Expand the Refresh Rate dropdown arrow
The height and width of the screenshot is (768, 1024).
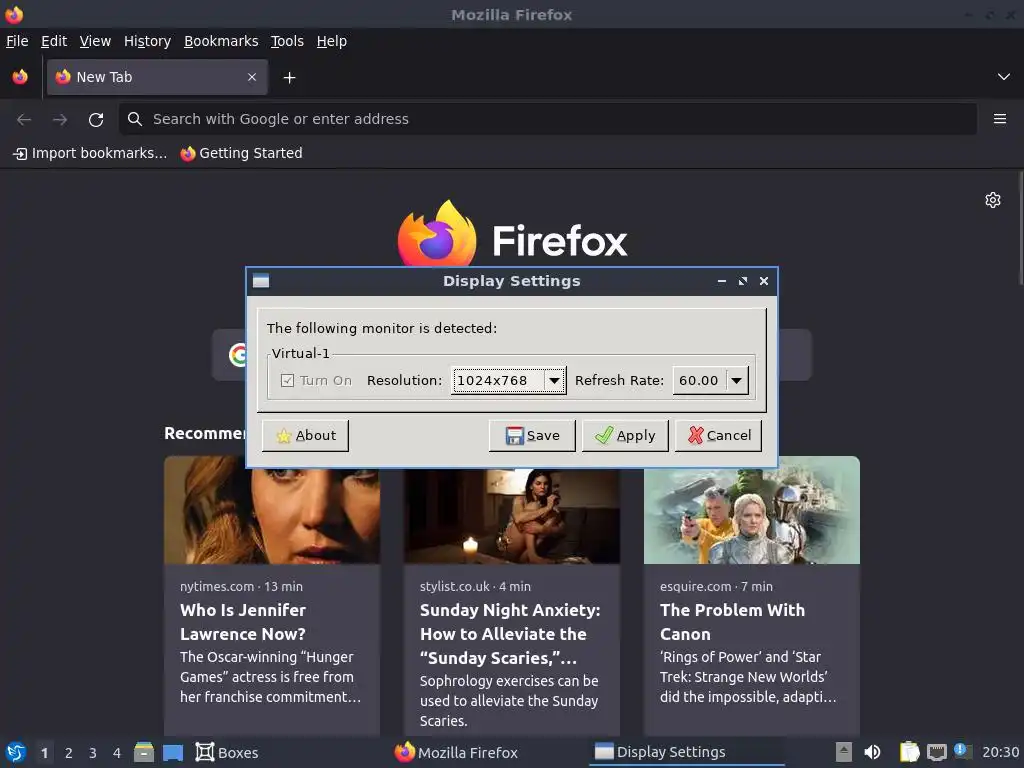pos(737,381)
